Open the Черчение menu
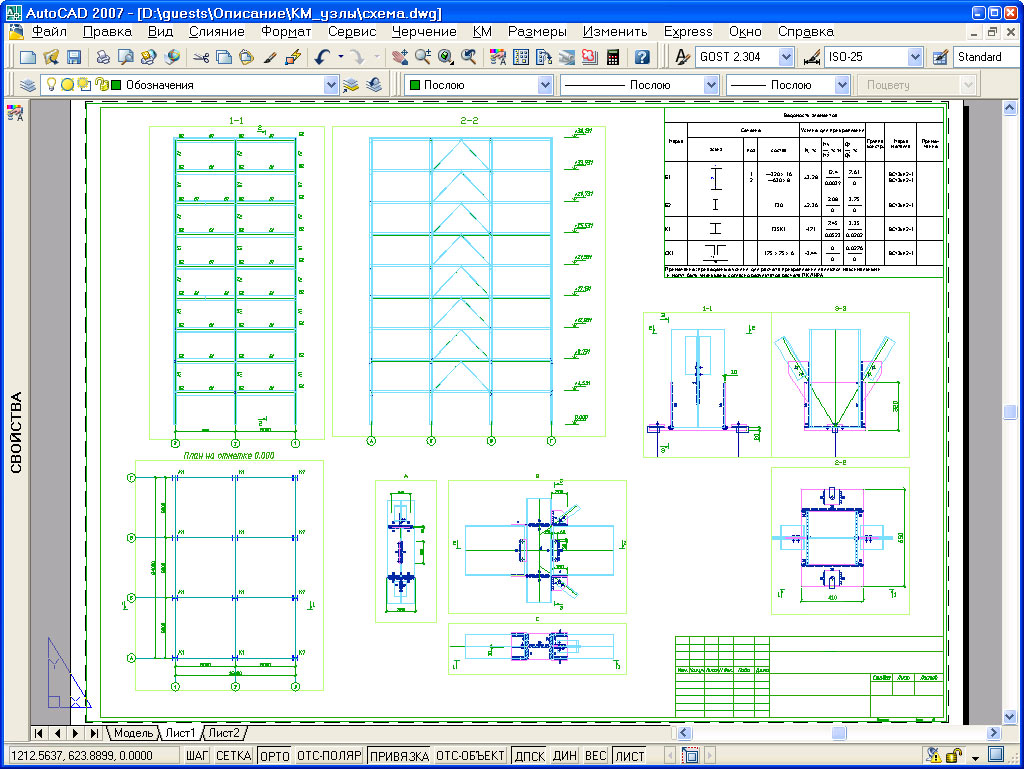 [x=424, y=32]
